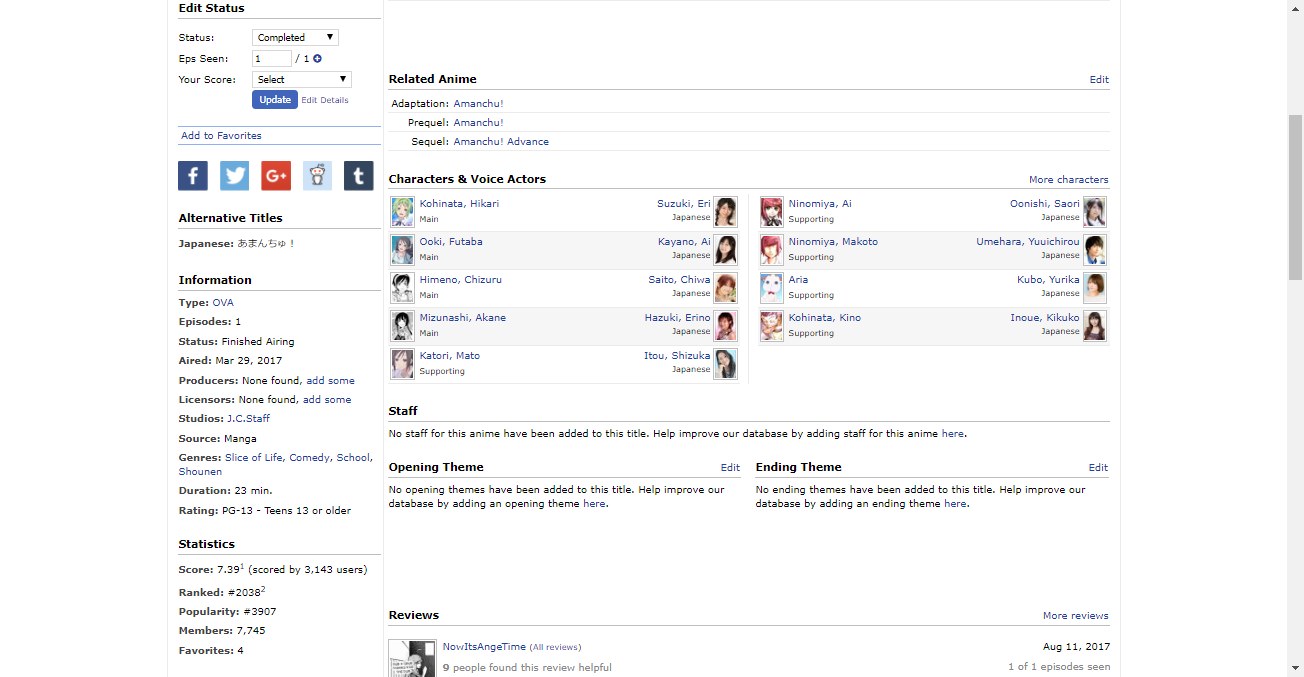The image size is (1304, 677).
Task: Click Add to Favorites
Action: coord(221,136)
